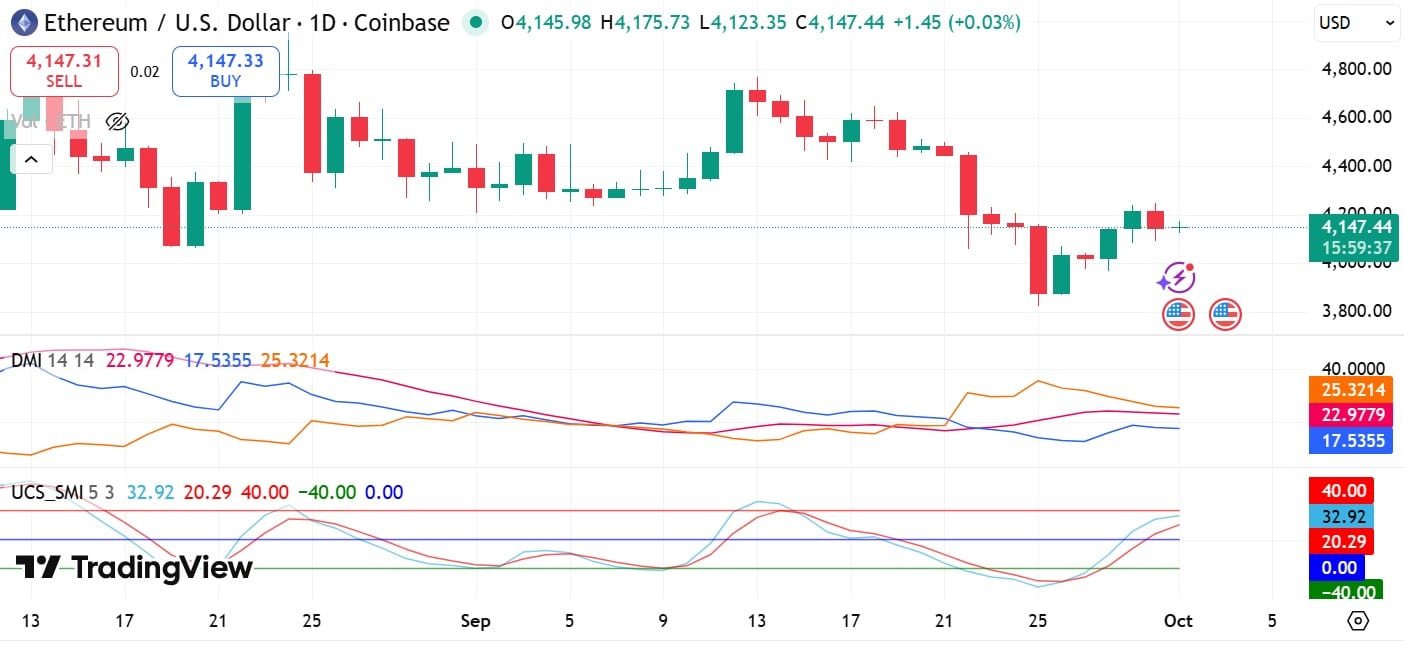Hide the UCS_SMI indicator
Viewport: 1404px width, 648px height.
click(x=48, y=492)
